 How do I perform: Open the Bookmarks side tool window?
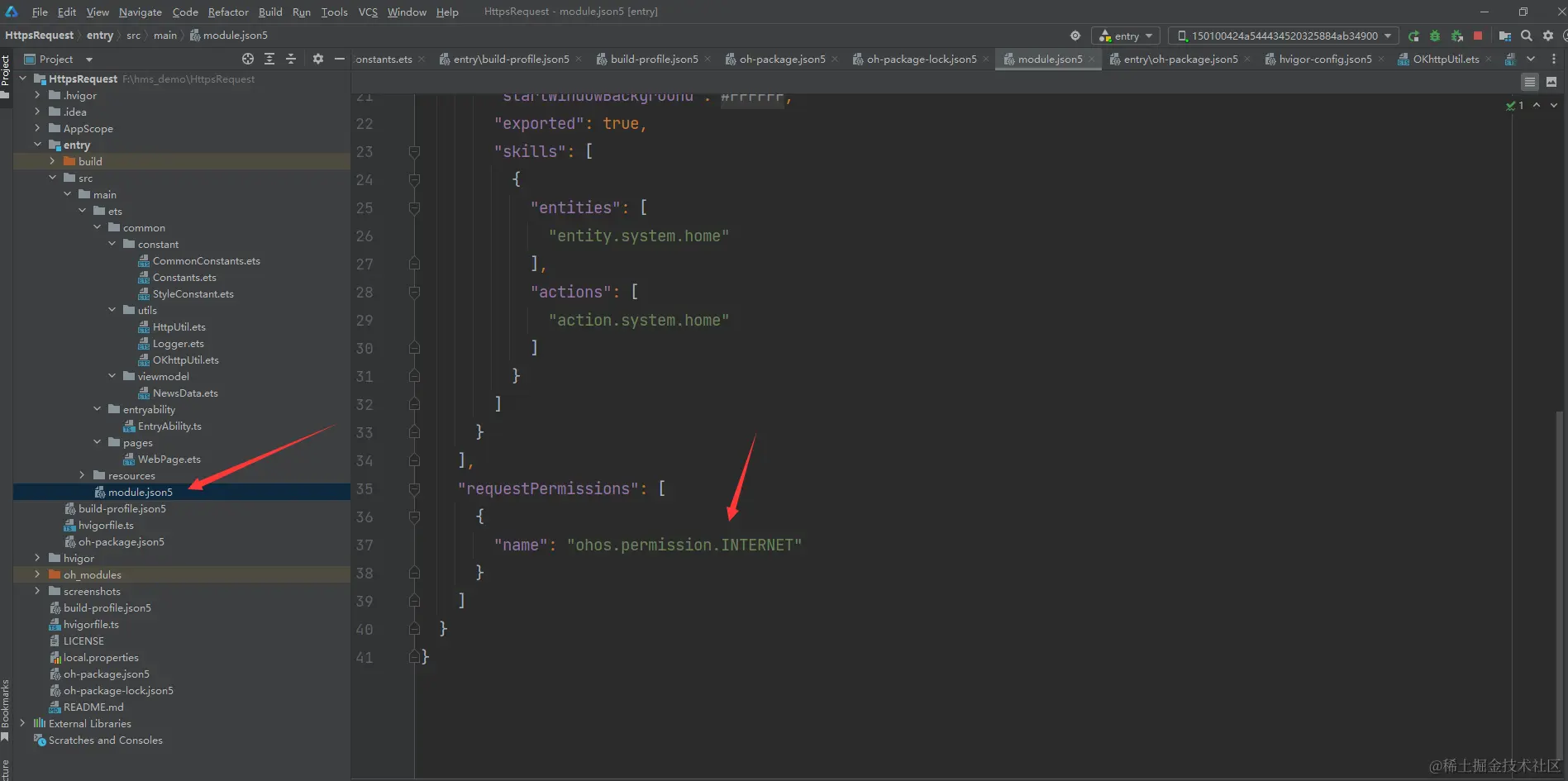[5, 709]
